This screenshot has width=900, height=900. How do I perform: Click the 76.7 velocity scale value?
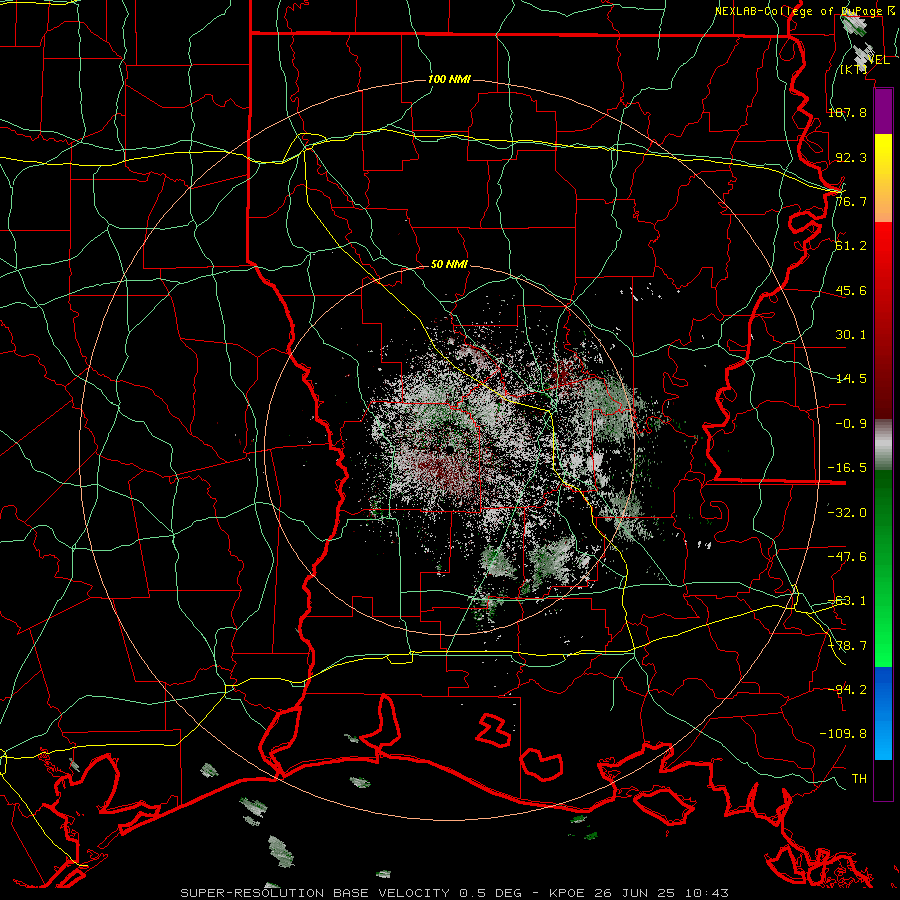(851, 201)
